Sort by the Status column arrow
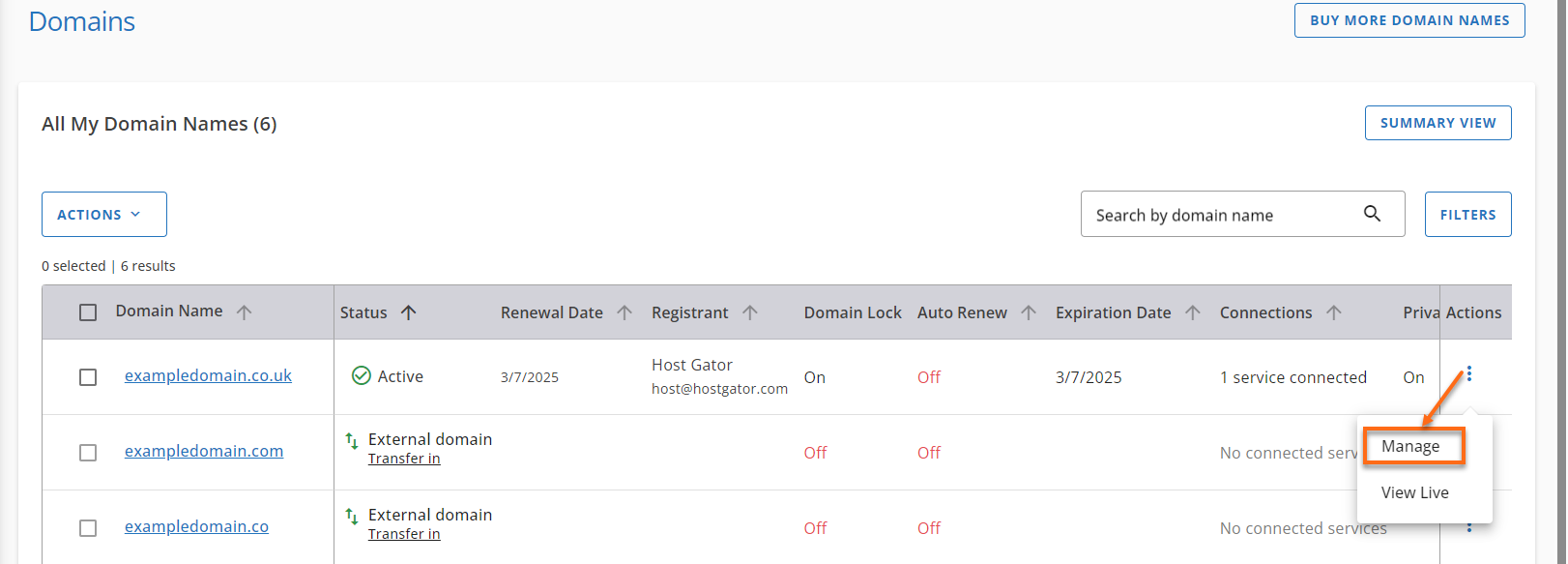 pos(409,312)
